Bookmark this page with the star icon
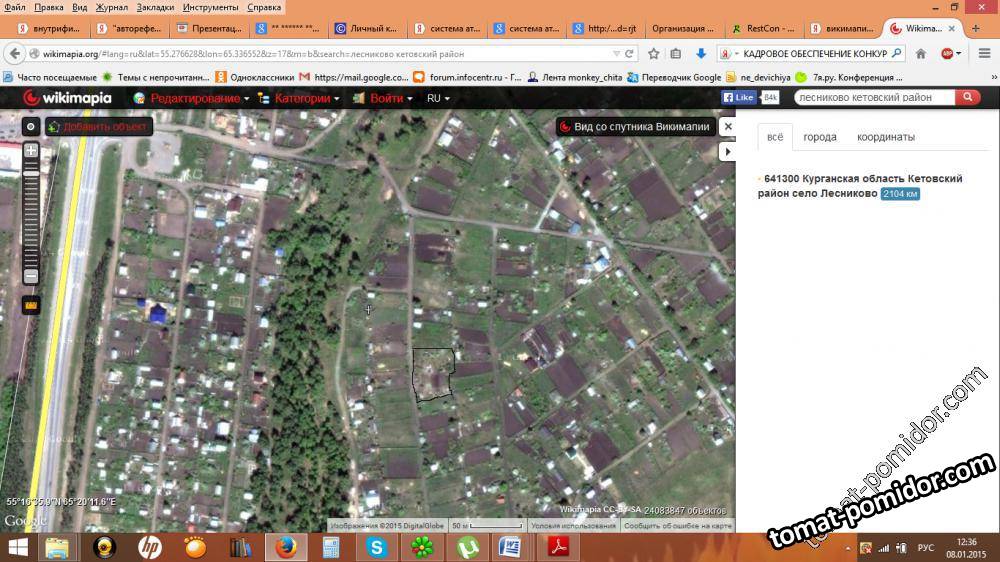This screenshot has height=562, width=1000. point(654,54)
